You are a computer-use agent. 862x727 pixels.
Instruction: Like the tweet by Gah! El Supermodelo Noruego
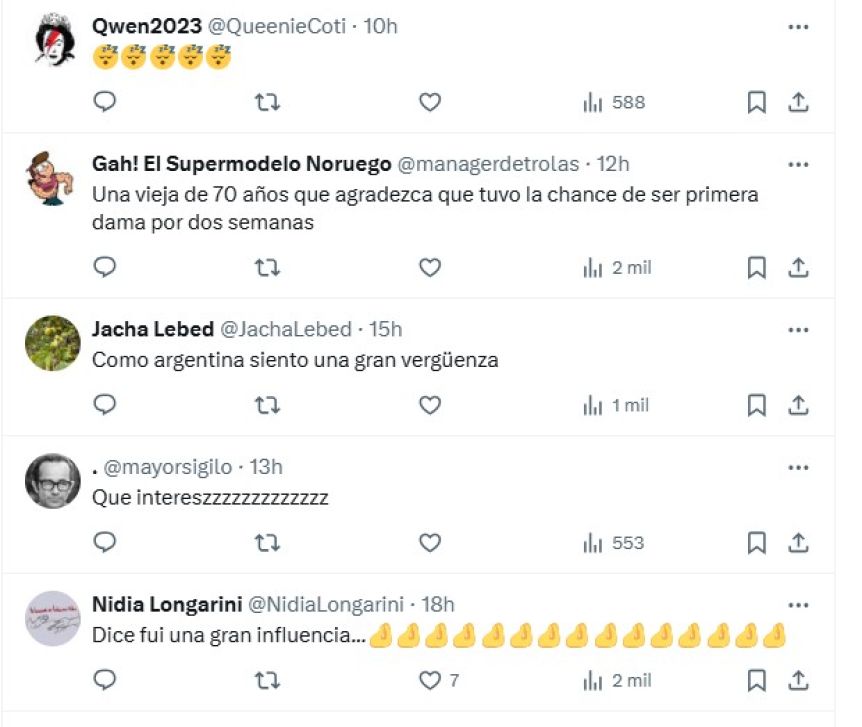(x=429, y=268)
